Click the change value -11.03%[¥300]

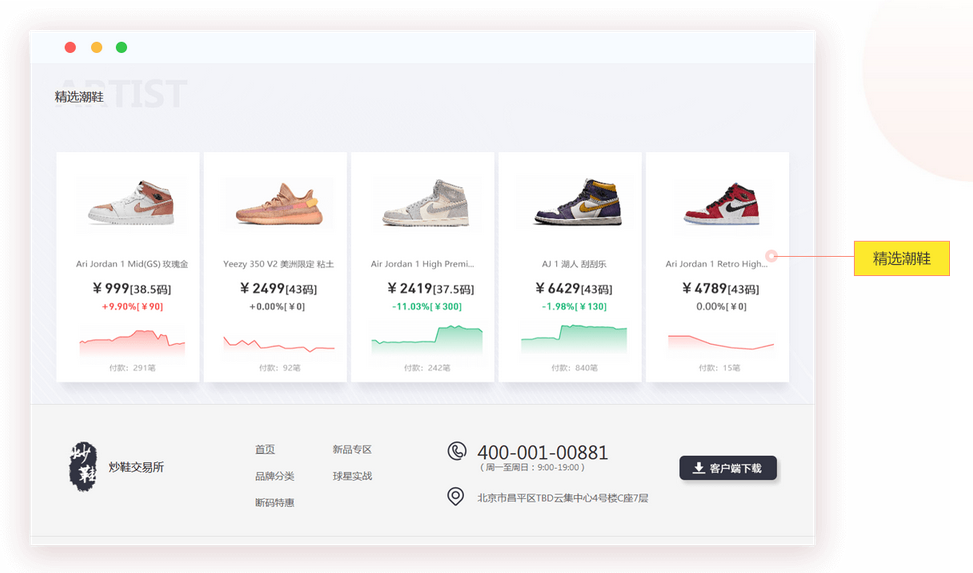[427, 307]
